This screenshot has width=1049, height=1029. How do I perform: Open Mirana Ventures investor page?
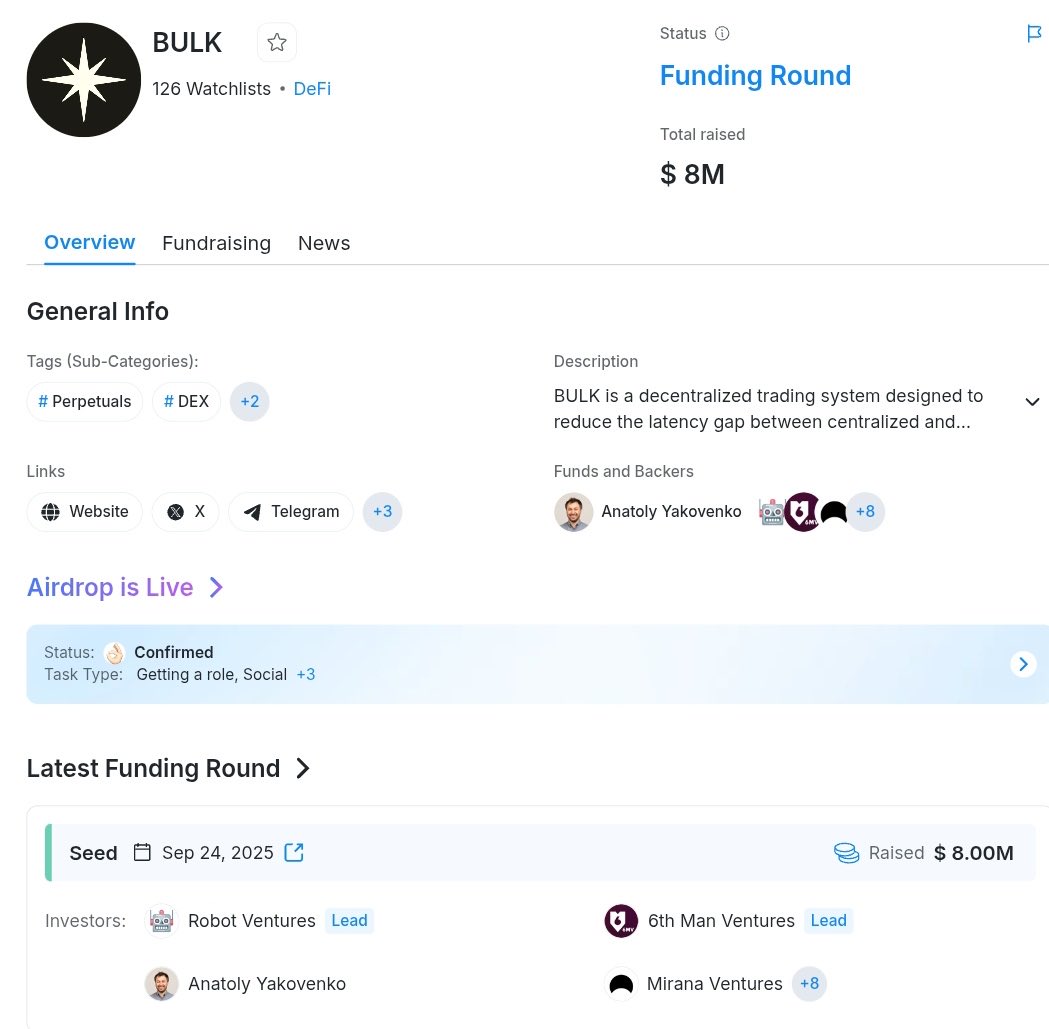714,984
